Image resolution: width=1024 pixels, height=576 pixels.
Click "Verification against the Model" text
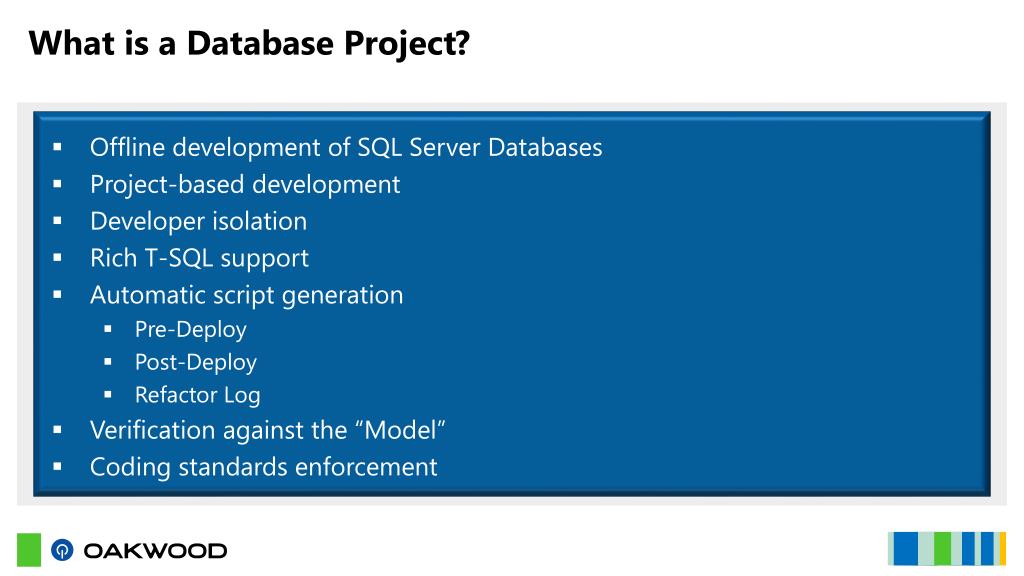(268, 430)
